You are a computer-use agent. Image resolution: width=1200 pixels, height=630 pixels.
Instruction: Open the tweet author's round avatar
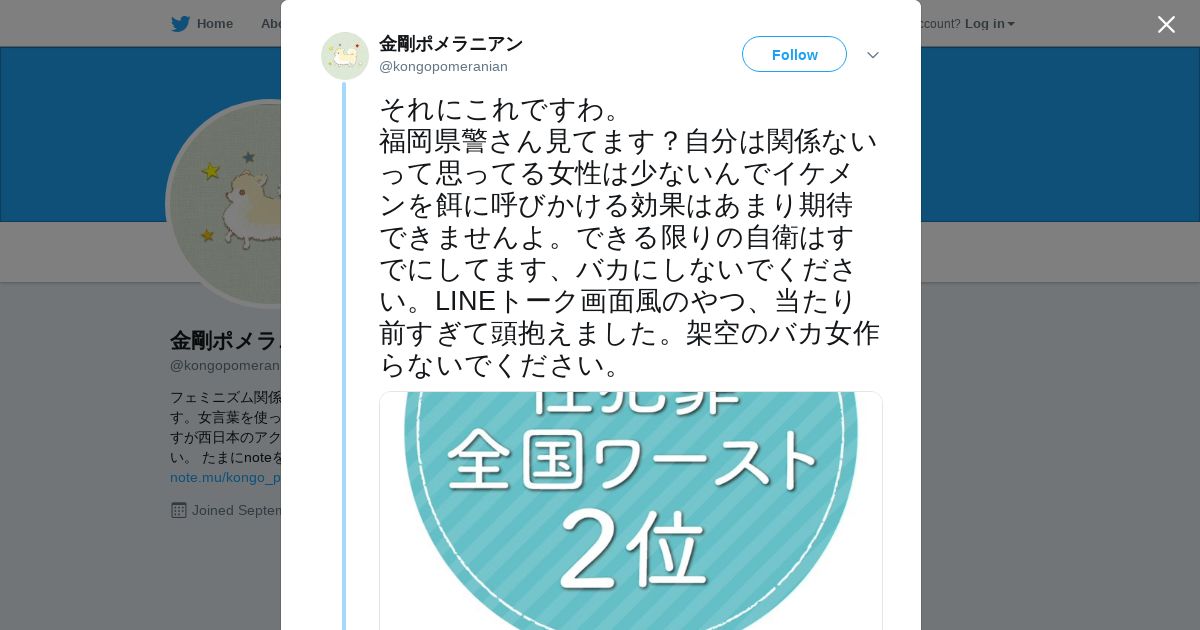click(345, 56)
